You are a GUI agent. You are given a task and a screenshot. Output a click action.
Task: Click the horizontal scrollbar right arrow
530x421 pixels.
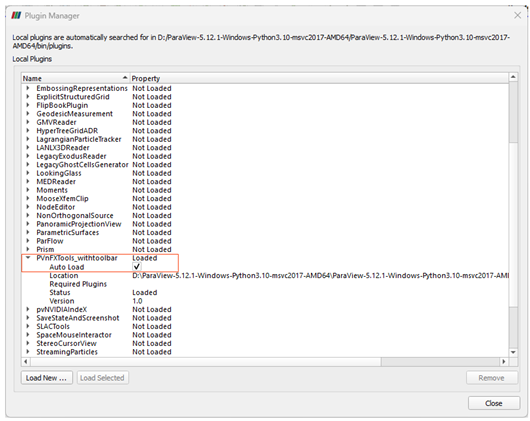[x=504, y=362]
